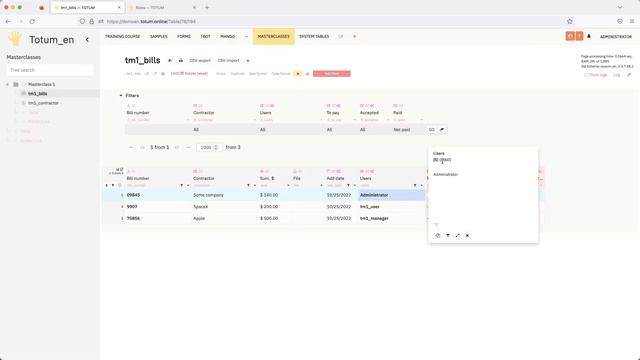
Task: Open the FORMS menu
Action: [x=184, y=36]
